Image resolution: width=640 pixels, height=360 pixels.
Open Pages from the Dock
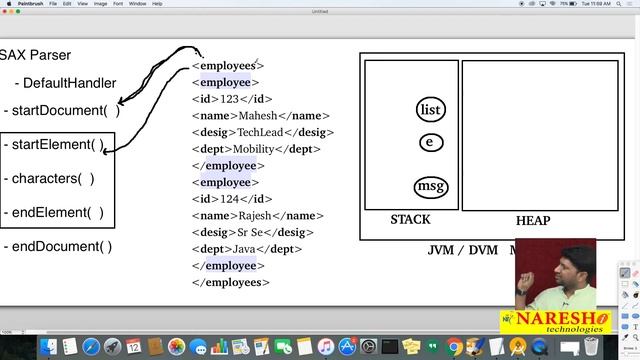click(262, 347)
